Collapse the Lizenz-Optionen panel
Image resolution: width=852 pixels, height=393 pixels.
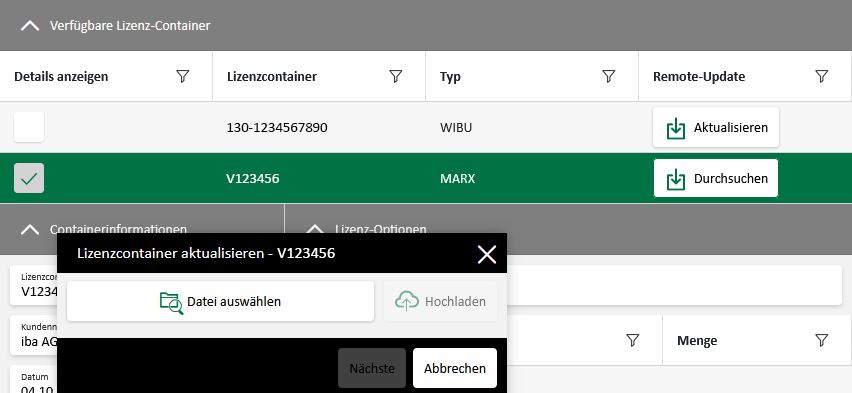(x=315, y=229)
